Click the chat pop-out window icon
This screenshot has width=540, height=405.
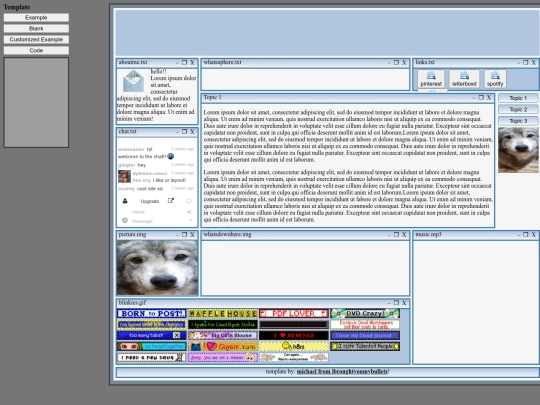pos(171,200)
